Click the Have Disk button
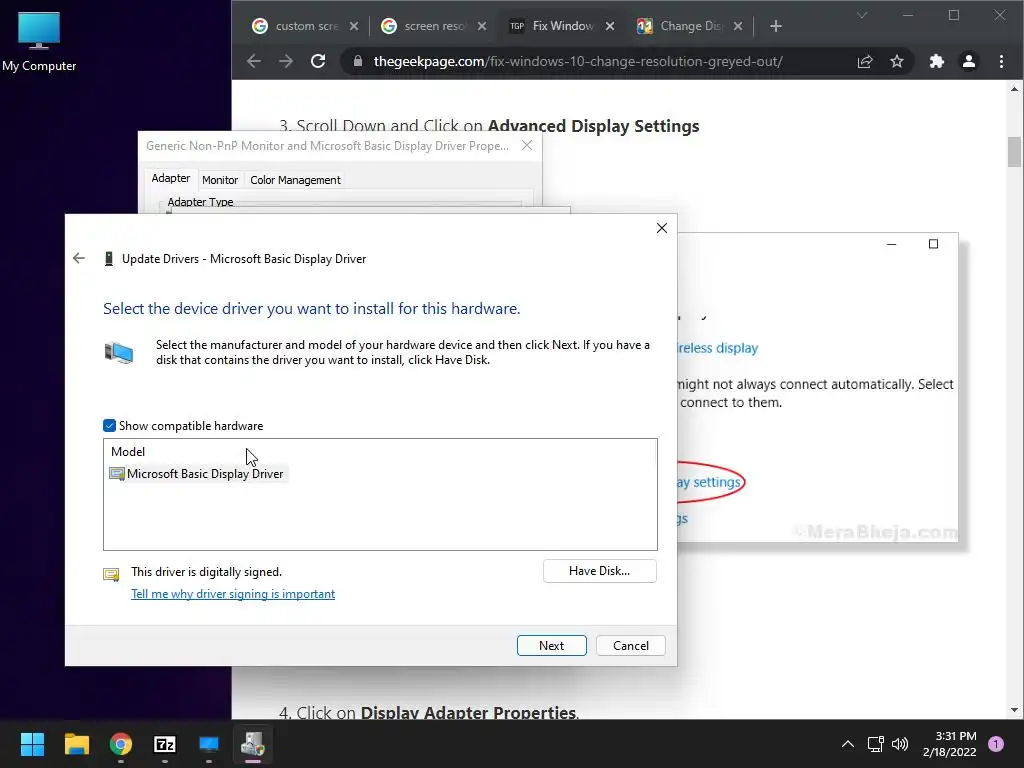This screenshot has width=1024, height=768. click(x=600, y=571)
